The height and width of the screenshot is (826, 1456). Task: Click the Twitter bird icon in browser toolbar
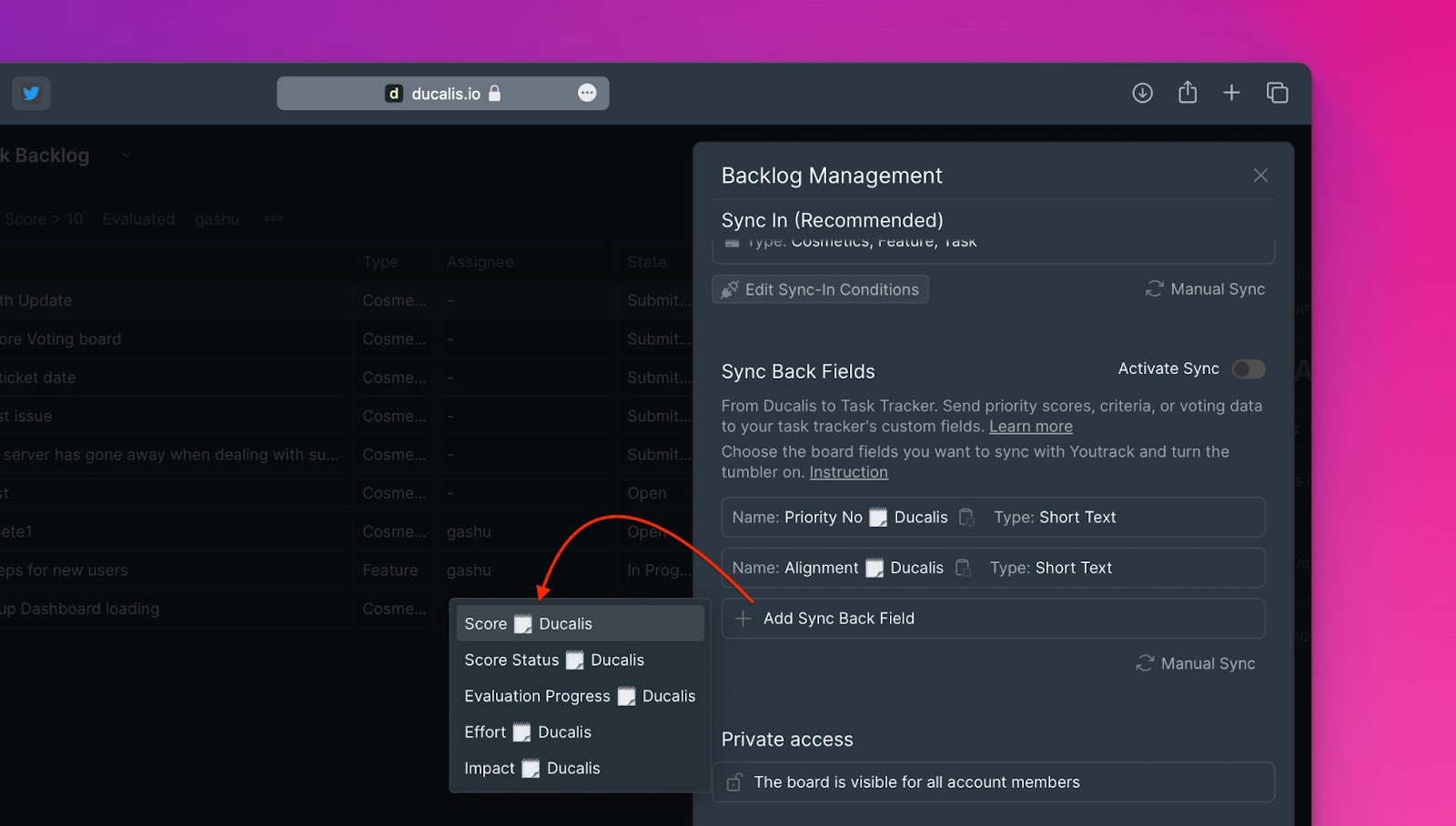31,93
